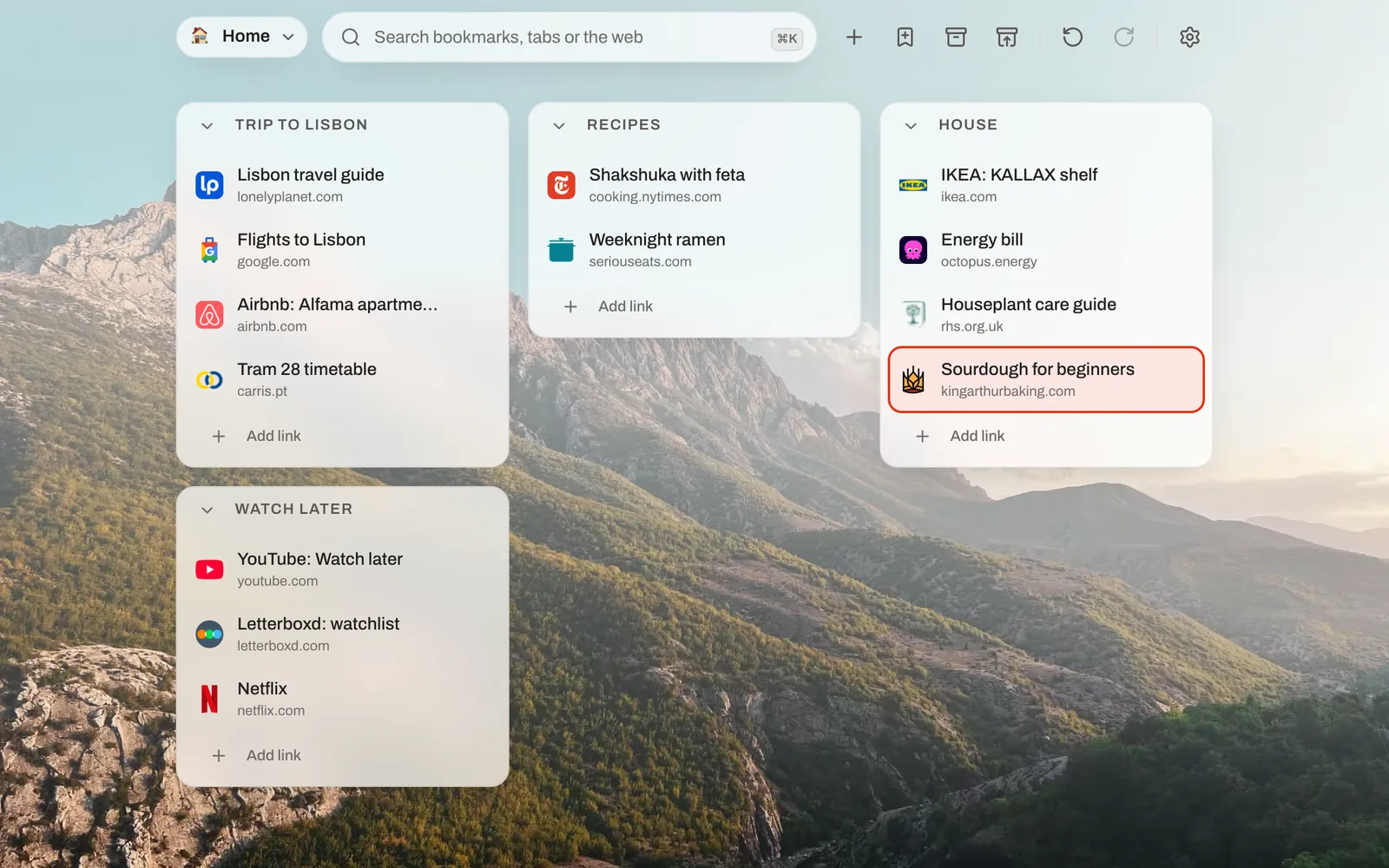
Task: Click the ikea.com domain text
Action: click(969, 197)
